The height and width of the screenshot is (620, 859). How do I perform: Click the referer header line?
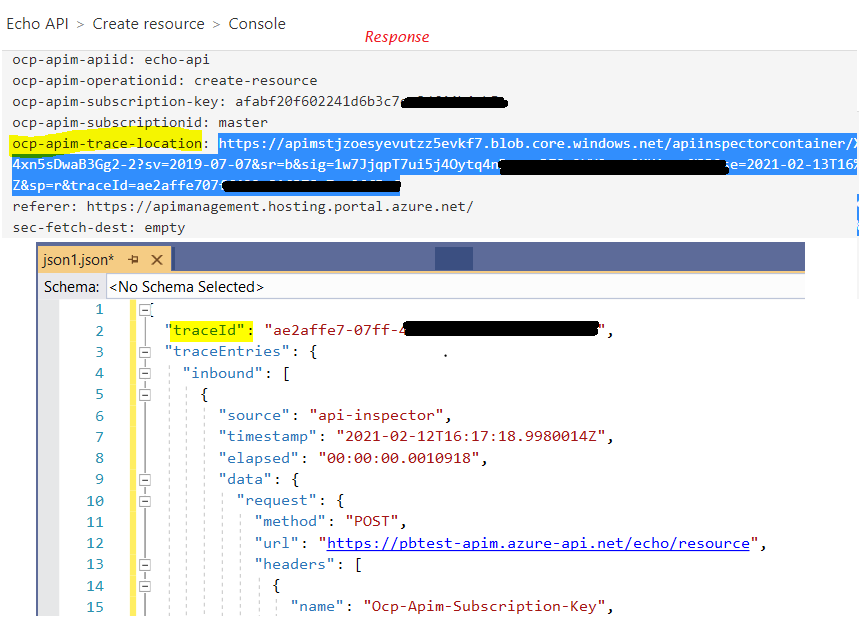(243, 206)
